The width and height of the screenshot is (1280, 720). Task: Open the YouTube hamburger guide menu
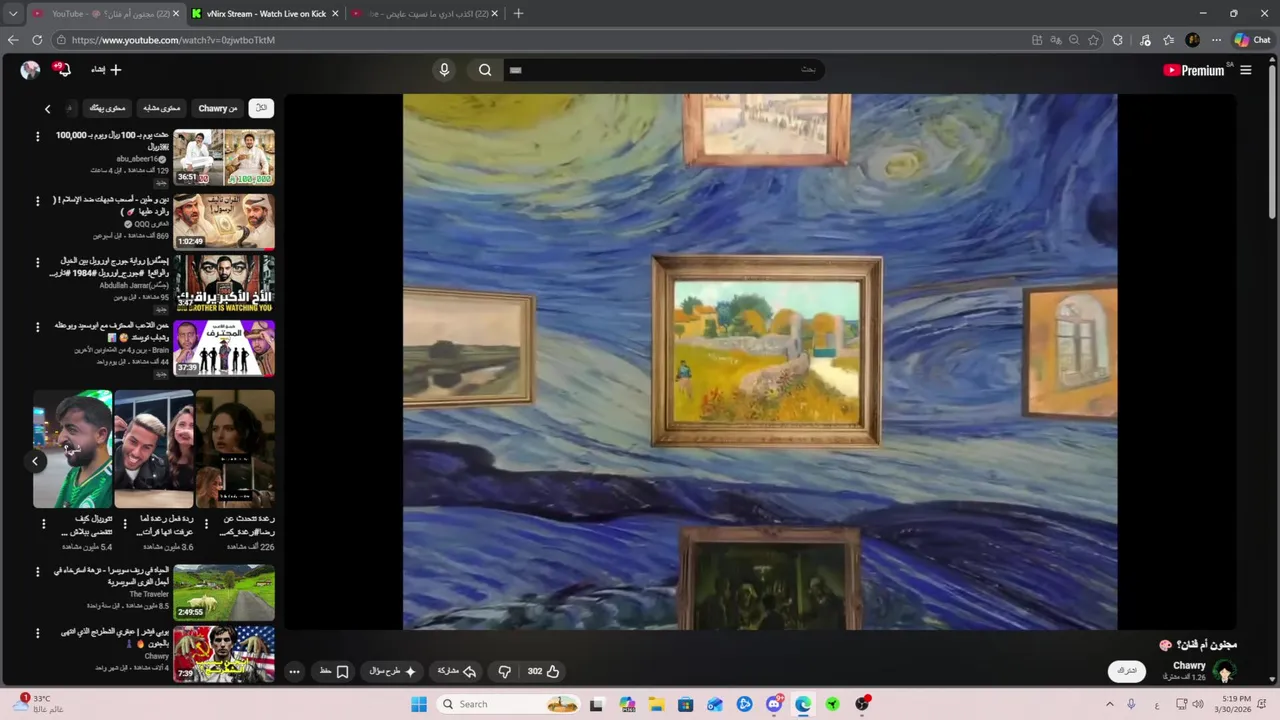coord(1246,70)
